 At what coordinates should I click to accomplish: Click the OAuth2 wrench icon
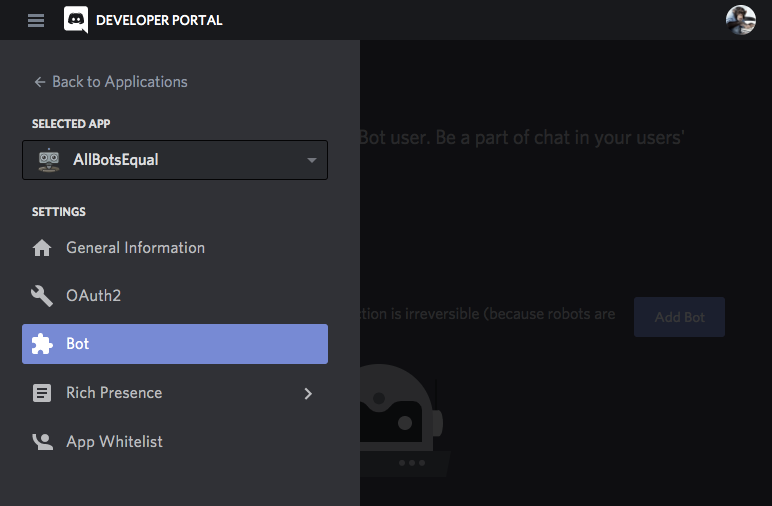(x=42, y=296)
